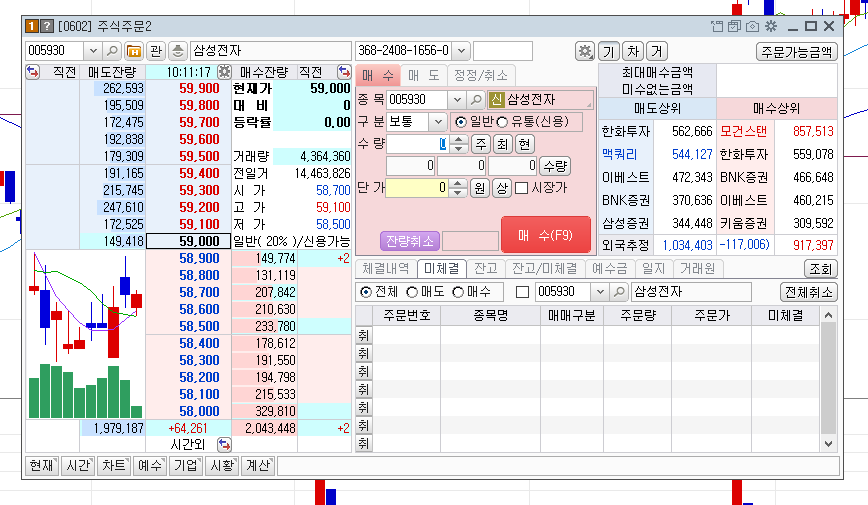
Task: Click the 현재 bottom toolbar button
Action: point(42,465)
